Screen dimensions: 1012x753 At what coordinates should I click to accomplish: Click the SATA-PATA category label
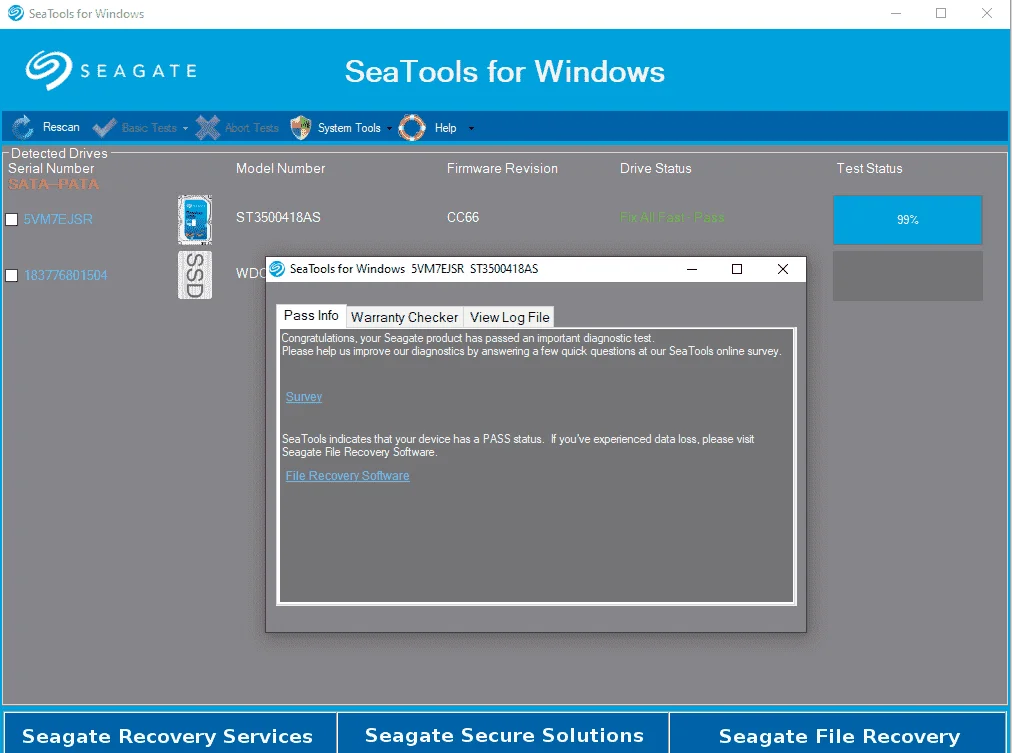[x=54, y=184]
